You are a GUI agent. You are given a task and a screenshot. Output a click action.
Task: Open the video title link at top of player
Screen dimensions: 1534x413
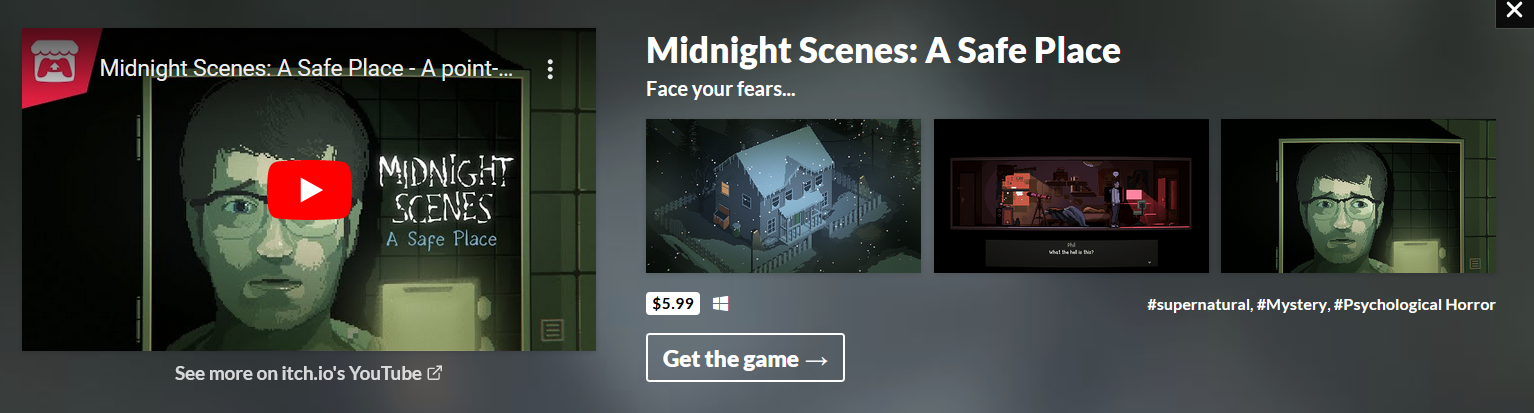coord(306,69)
